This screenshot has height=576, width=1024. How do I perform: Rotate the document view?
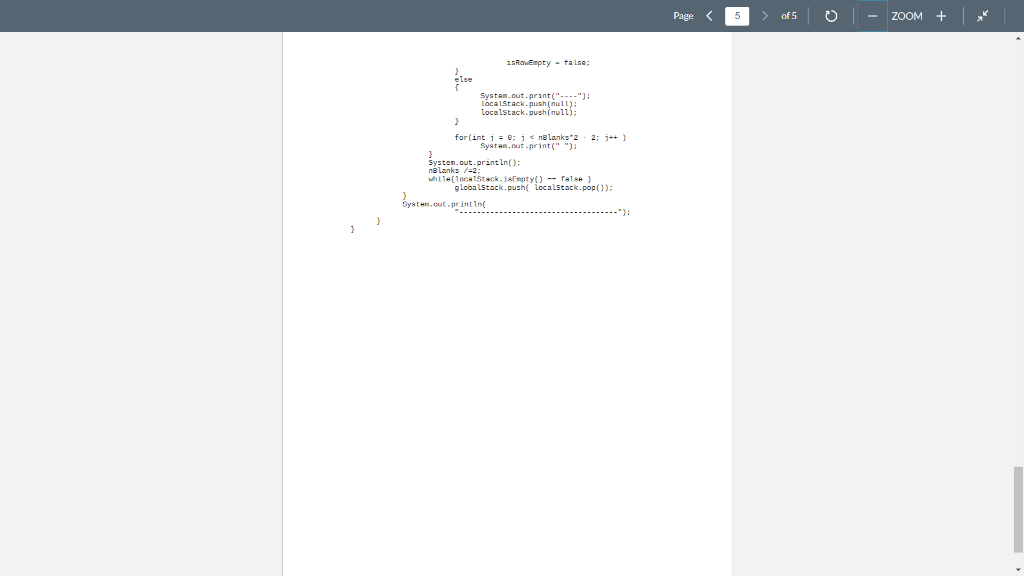click(831, 16)
